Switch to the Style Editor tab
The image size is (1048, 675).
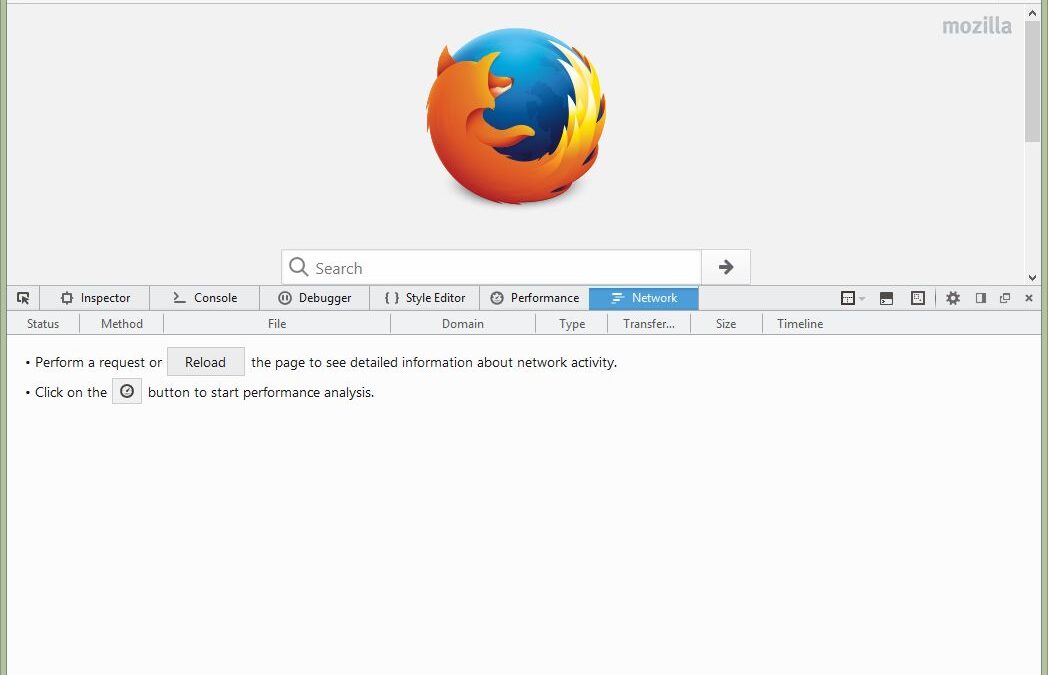coord(424,298)
